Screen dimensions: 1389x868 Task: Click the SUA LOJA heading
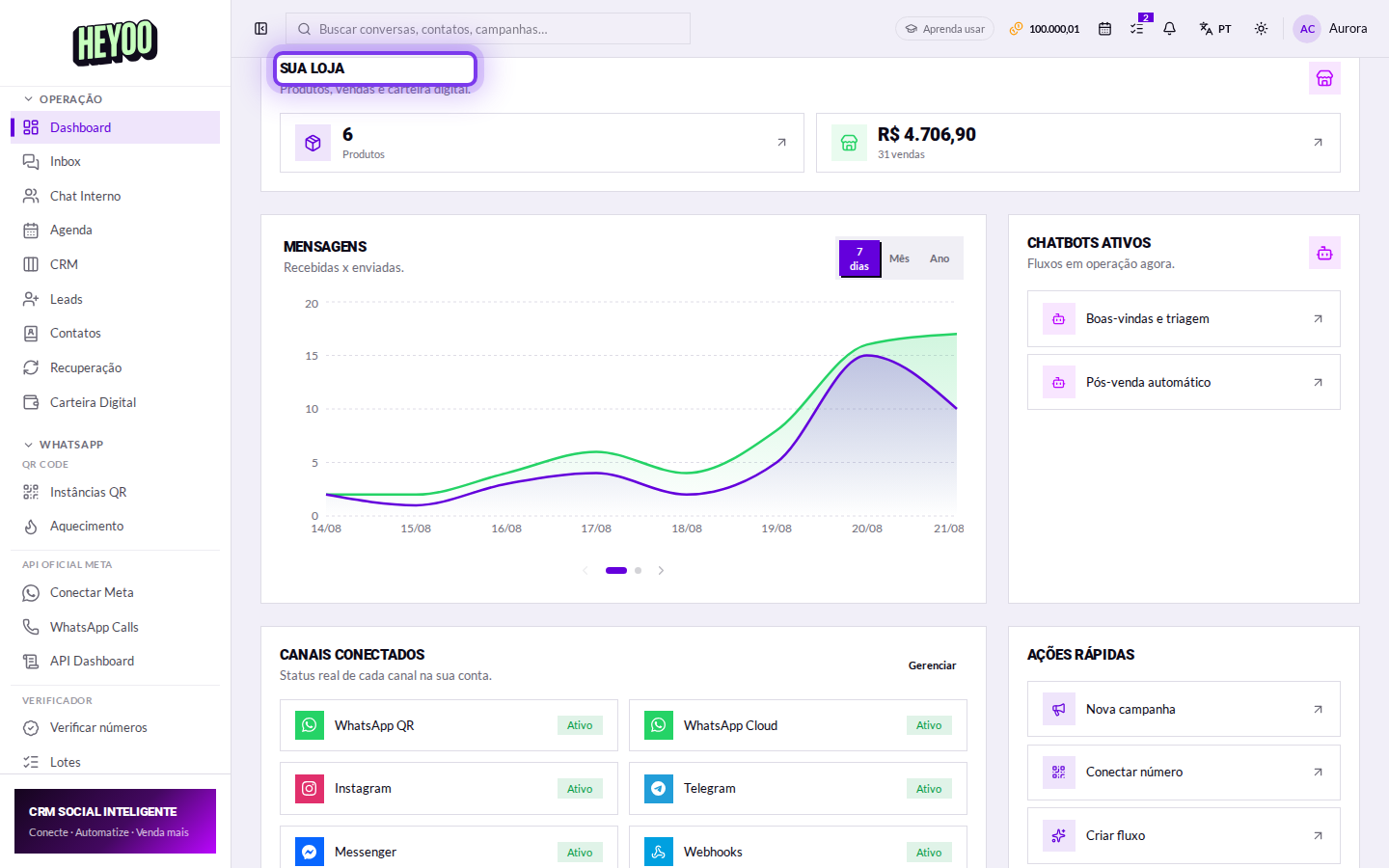[x=313, y=68]
